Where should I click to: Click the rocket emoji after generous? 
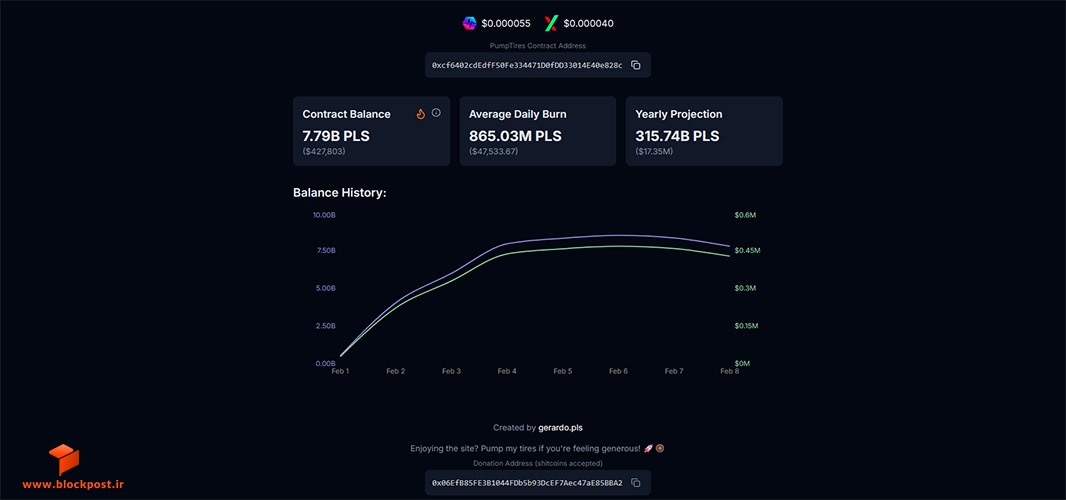click(648, 448)
